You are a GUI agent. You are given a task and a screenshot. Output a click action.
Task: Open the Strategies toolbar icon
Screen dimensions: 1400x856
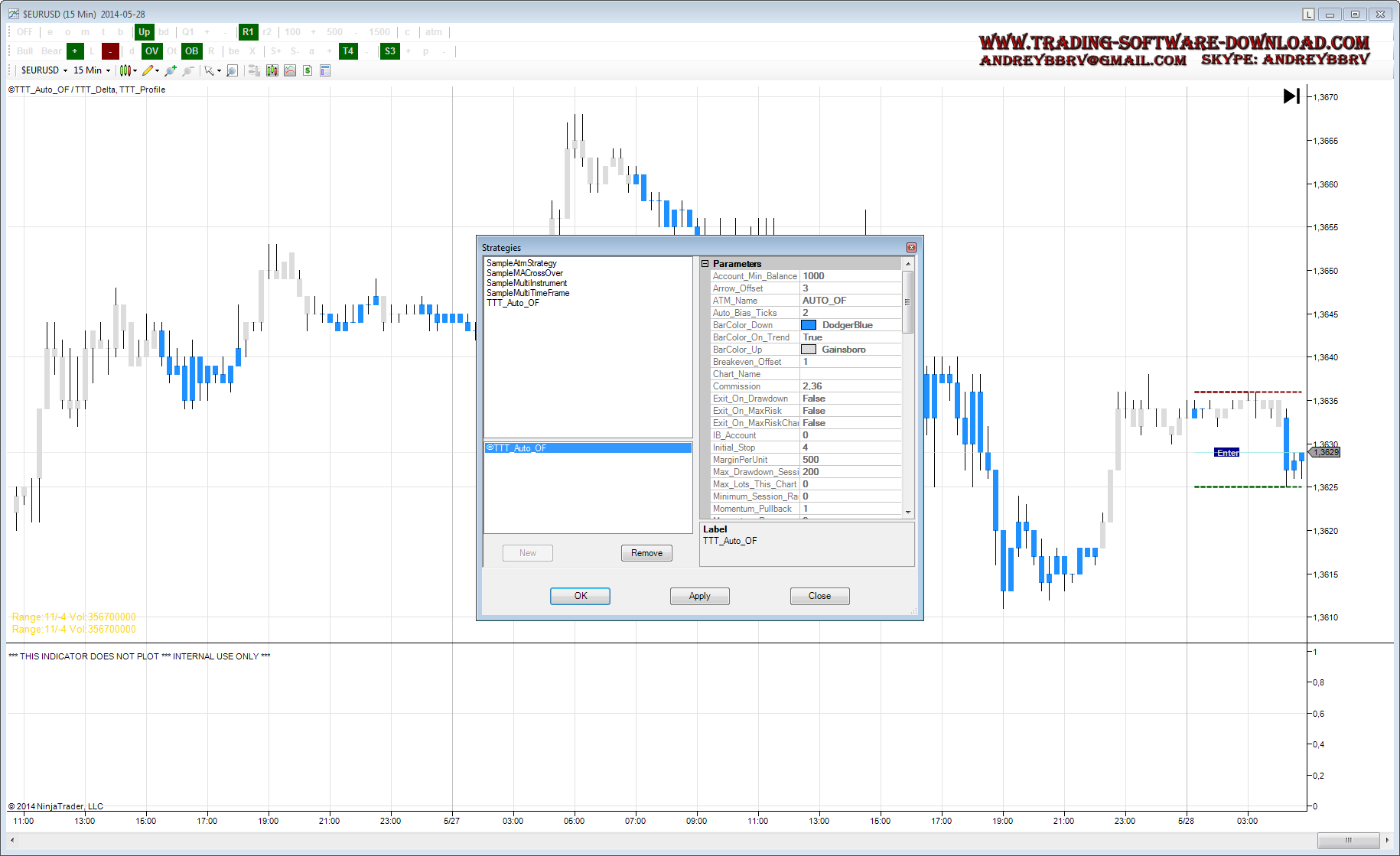pyautogui.click(x=272, y=70)
